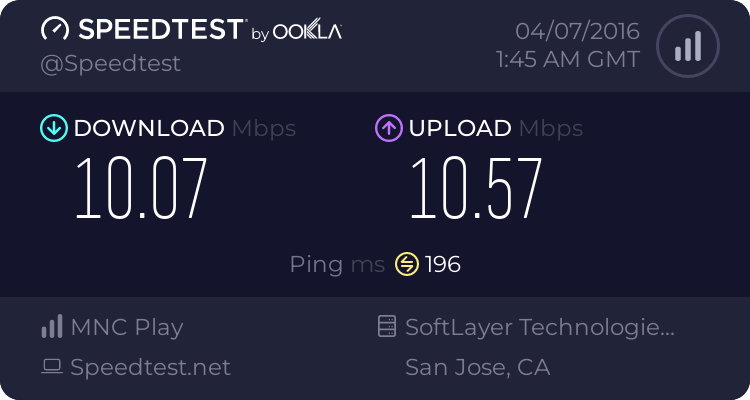Viewport: 750px width, 400px height.
Task: Click the ISP bars icon beside MNC Play
Action: tap(52, 327)
